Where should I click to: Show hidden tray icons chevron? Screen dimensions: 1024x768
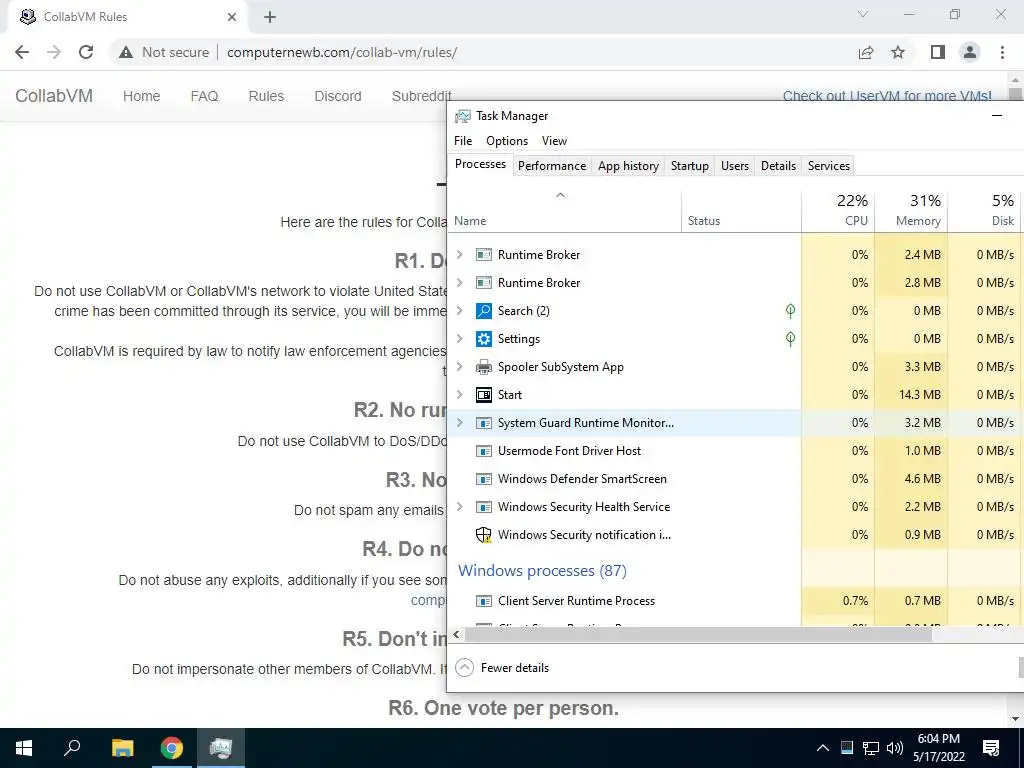(823, 748)
